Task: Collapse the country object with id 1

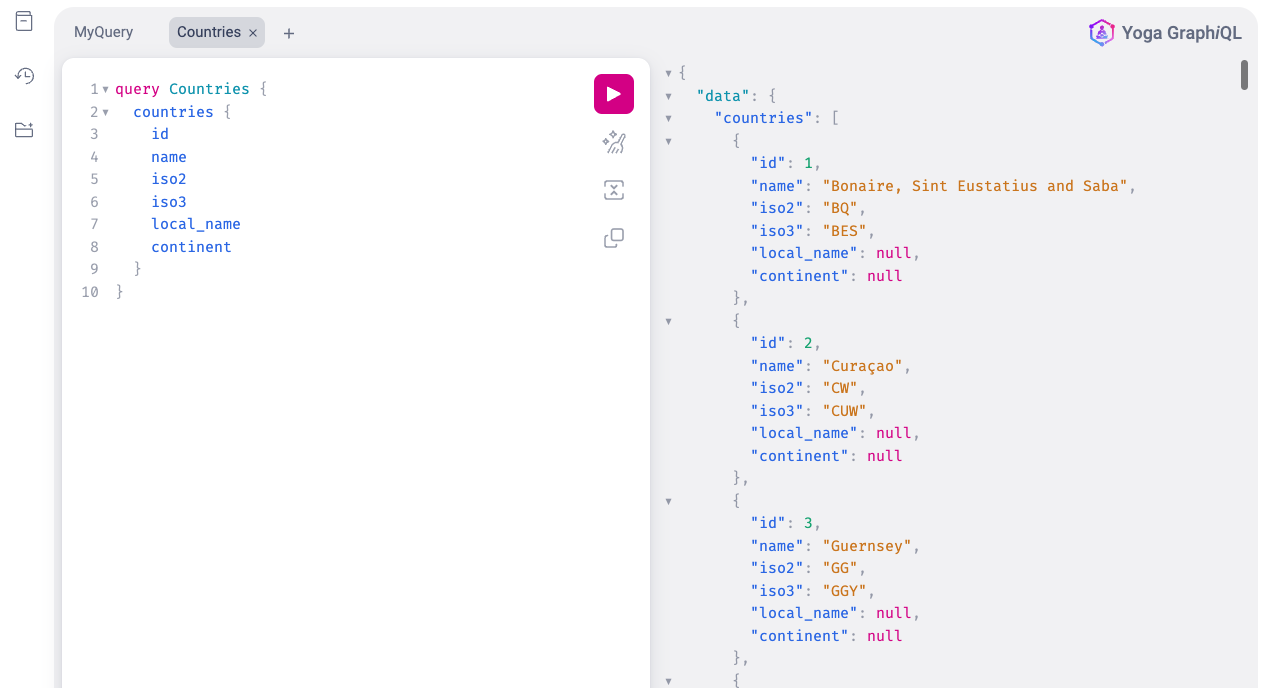Action: 669,141
